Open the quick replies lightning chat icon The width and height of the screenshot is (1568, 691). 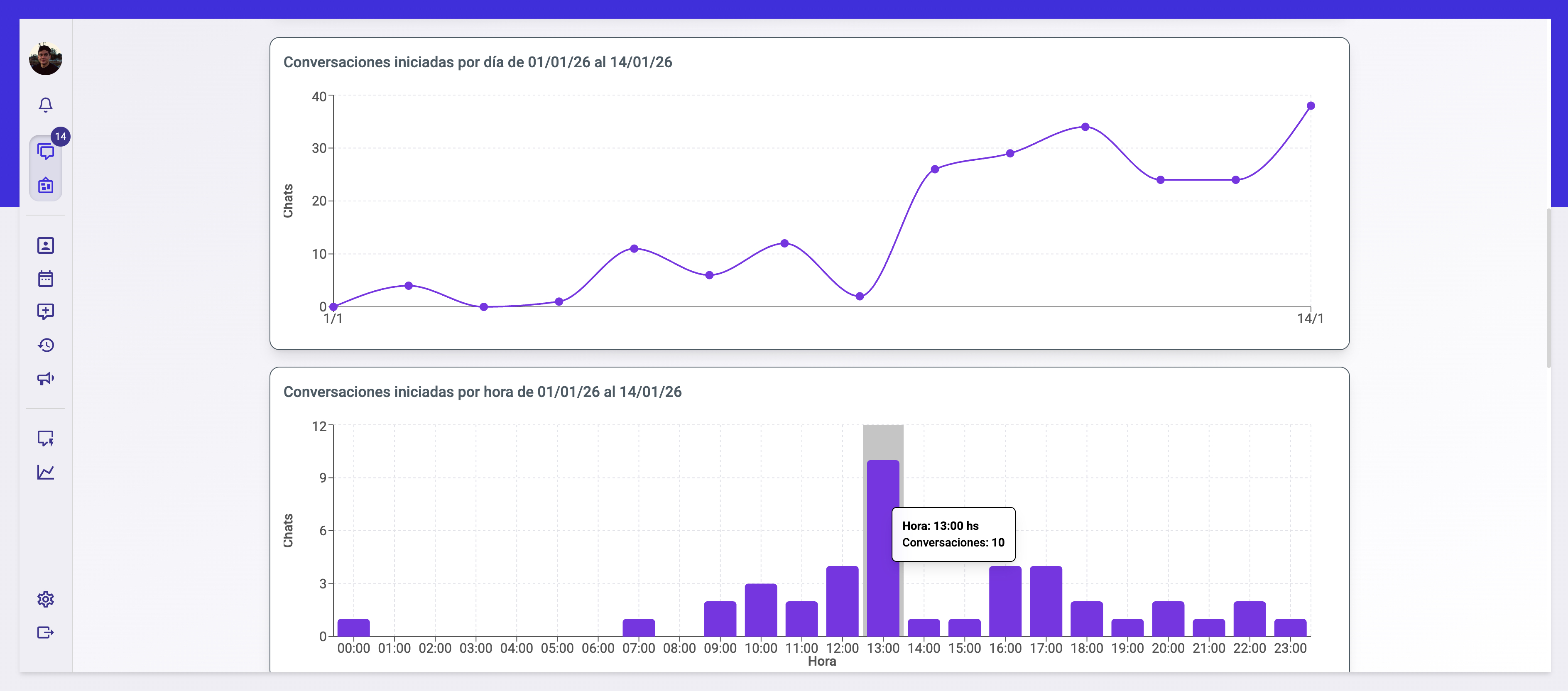pyautogui.click(x=46, y=439)
